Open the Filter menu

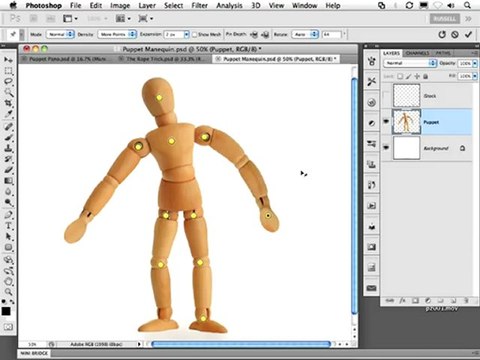point(199,6)
